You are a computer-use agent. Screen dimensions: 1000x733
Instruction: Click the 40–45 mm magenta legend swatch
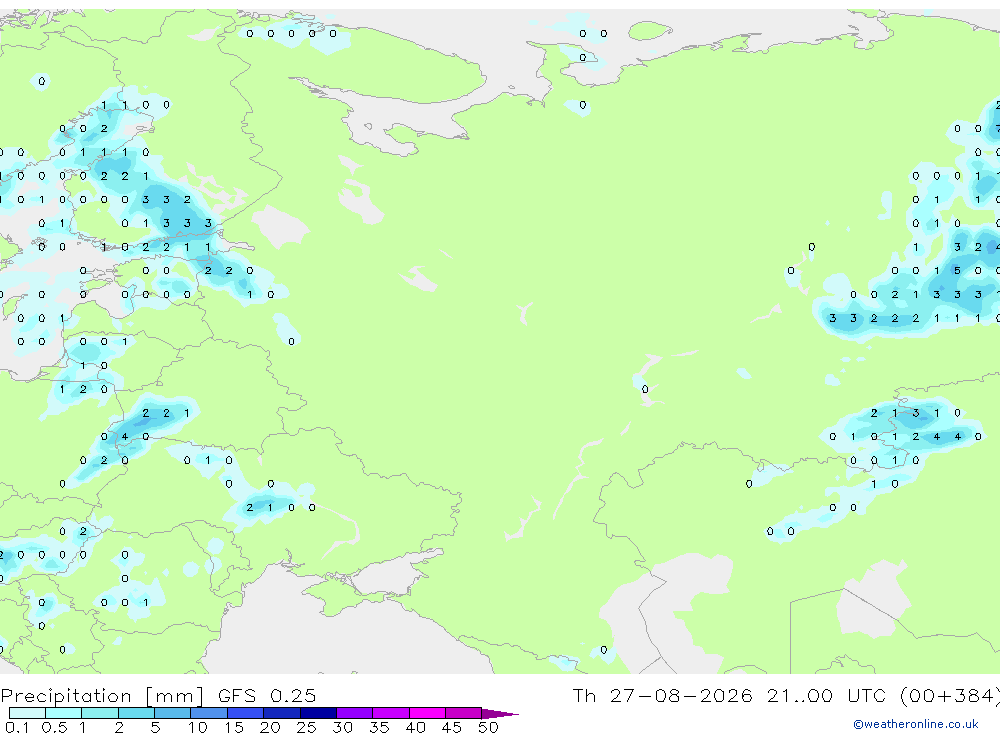[x=427, y=713]
